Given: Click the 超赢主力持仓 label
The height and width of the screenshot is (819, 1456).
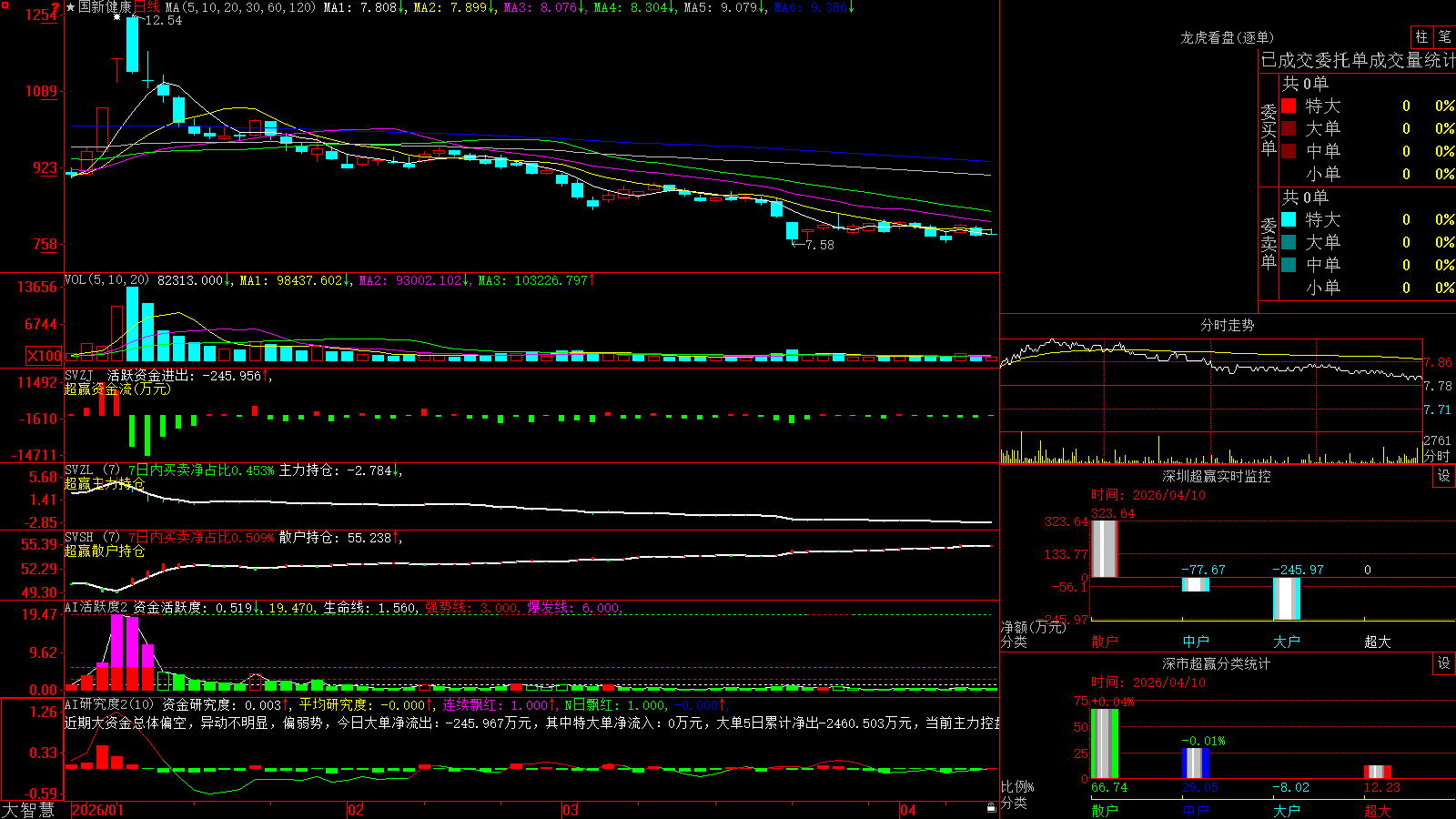Looking at the screenshot, I should click(105, 484).
